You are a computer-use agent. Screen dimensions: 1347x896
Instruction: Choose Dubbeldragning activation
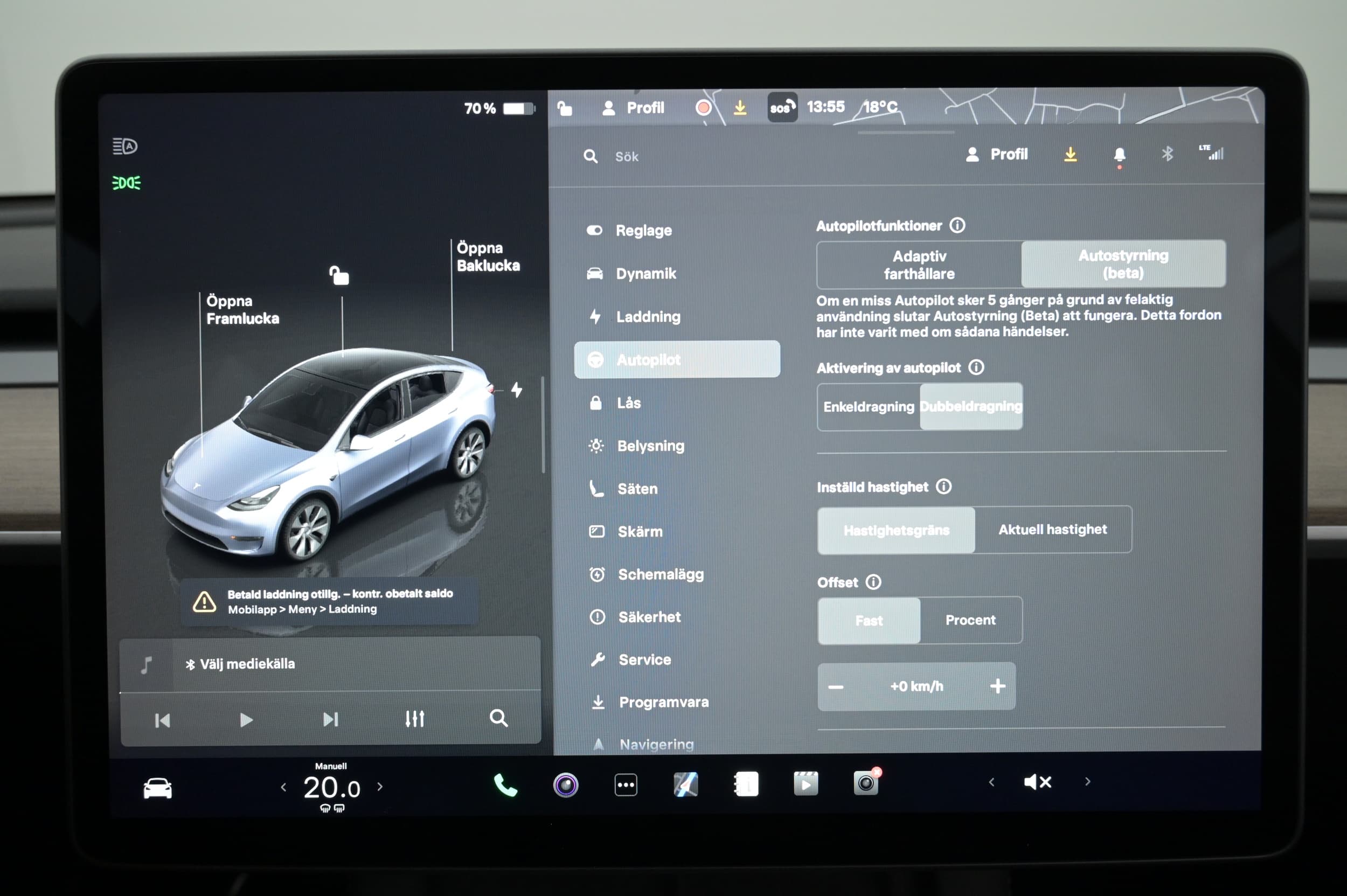click(x=971, y=406)
